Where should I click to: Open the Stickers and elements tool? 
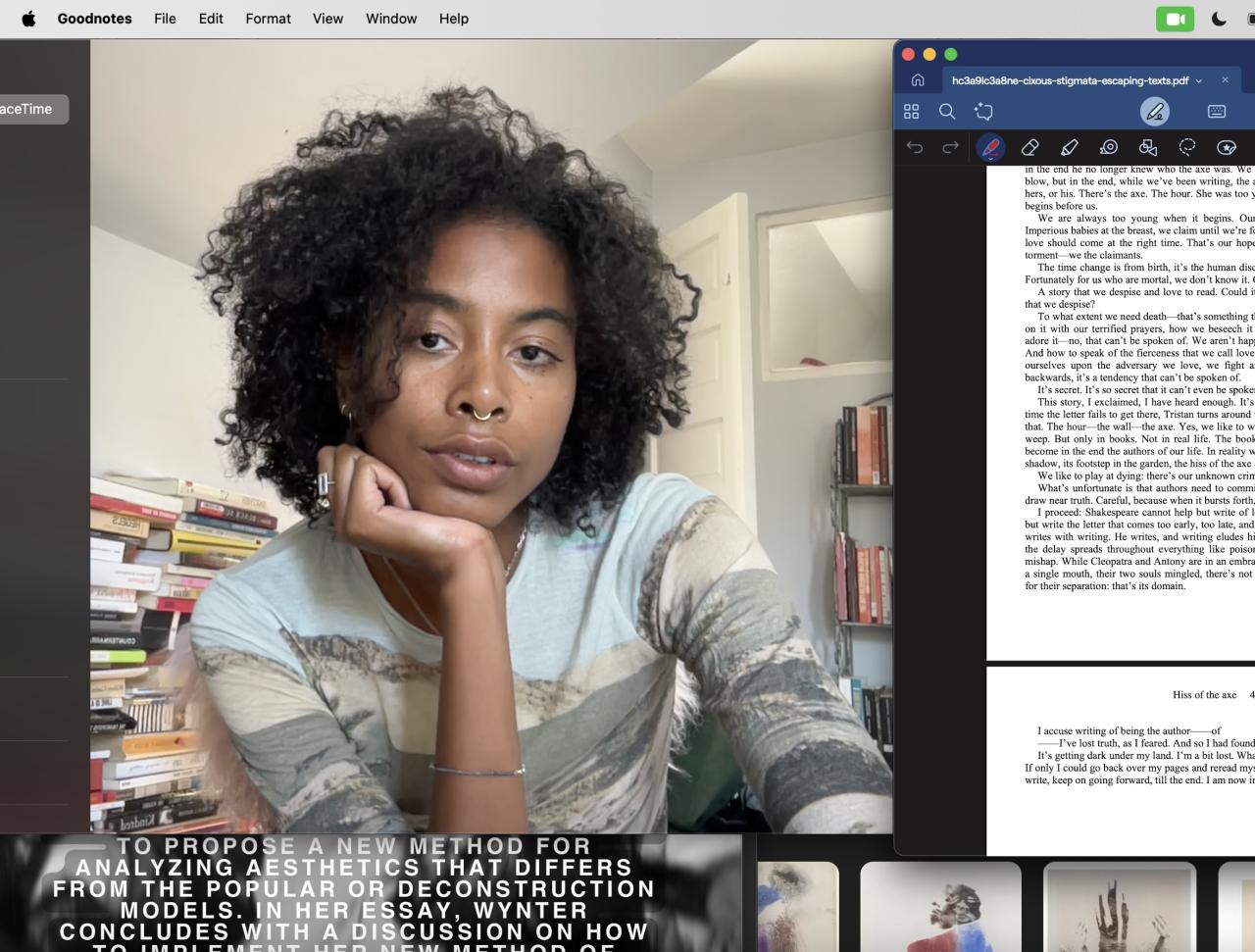pyautogui.click(x=1227, y=148)
